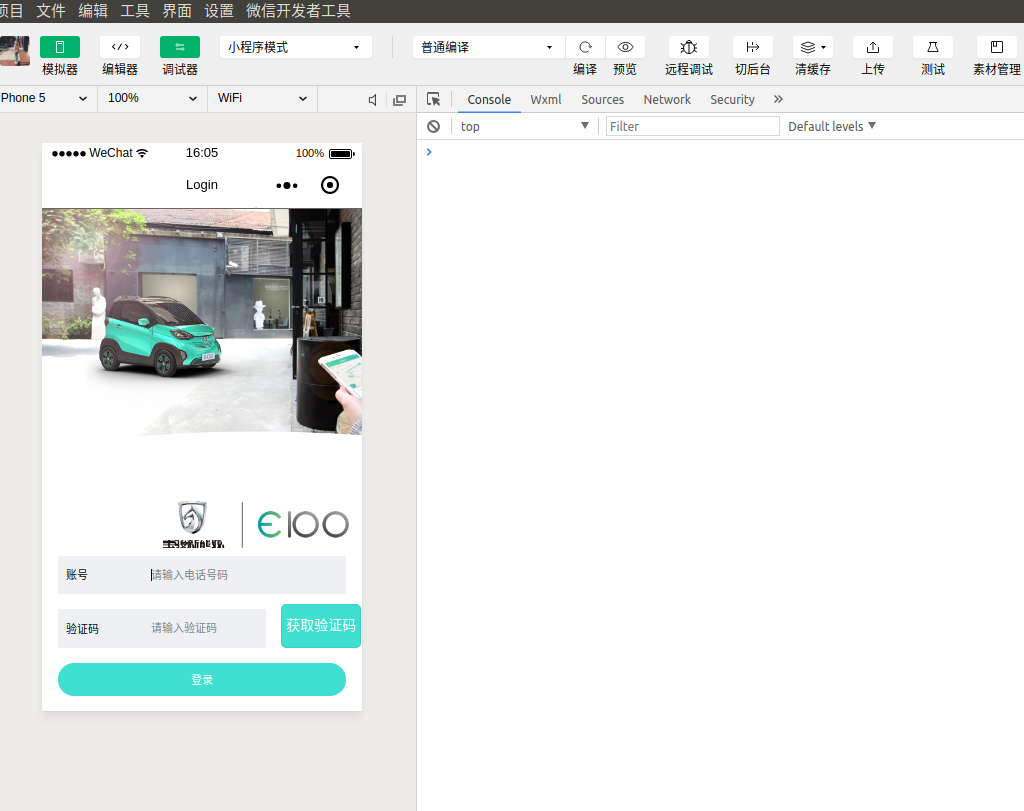The image size is (1024, 811).
Task: Open the 界面 menu
Action: coord(176,11)
